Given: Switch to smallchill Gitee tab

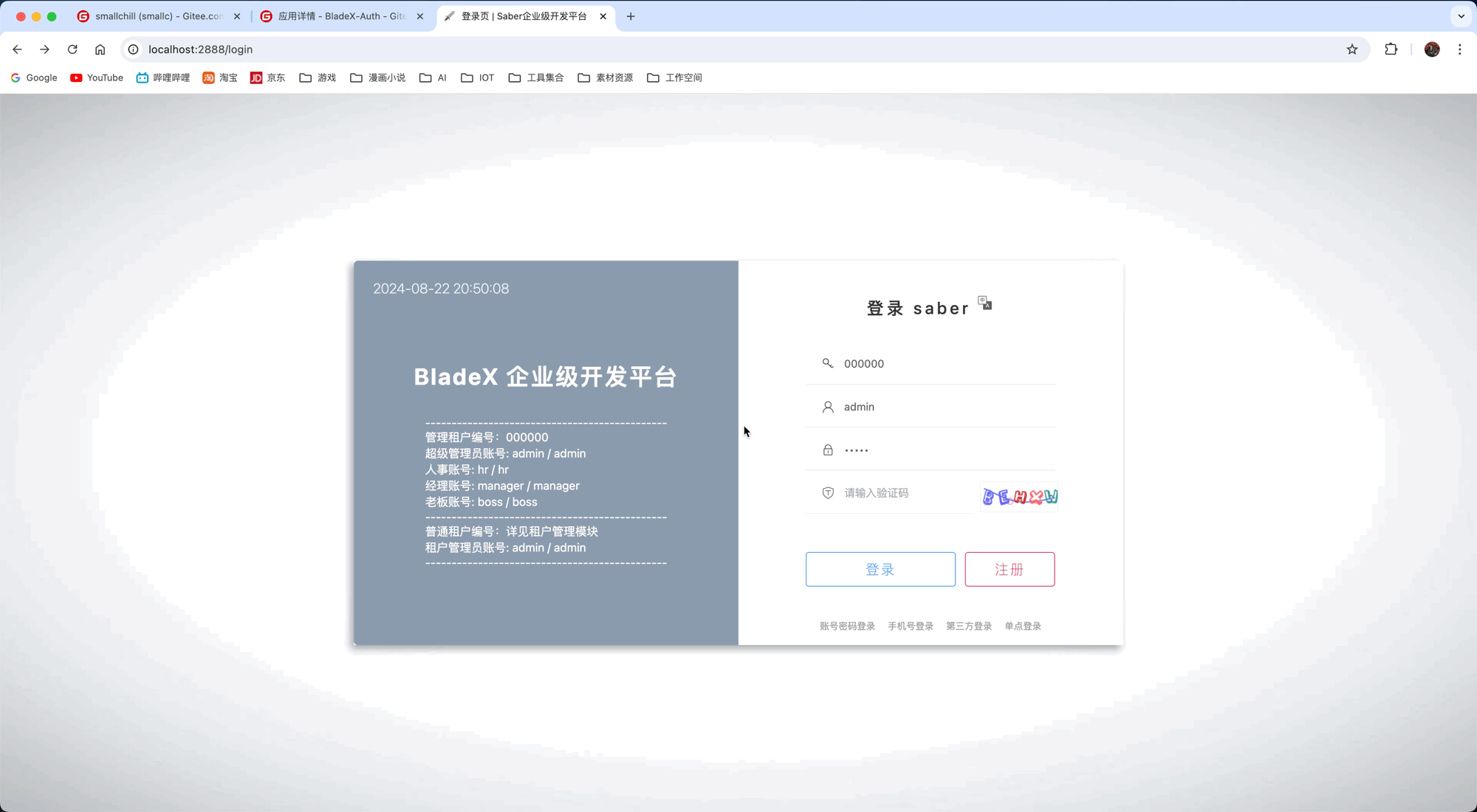Looking at the screenshot, I should click(x=160, y=16).
